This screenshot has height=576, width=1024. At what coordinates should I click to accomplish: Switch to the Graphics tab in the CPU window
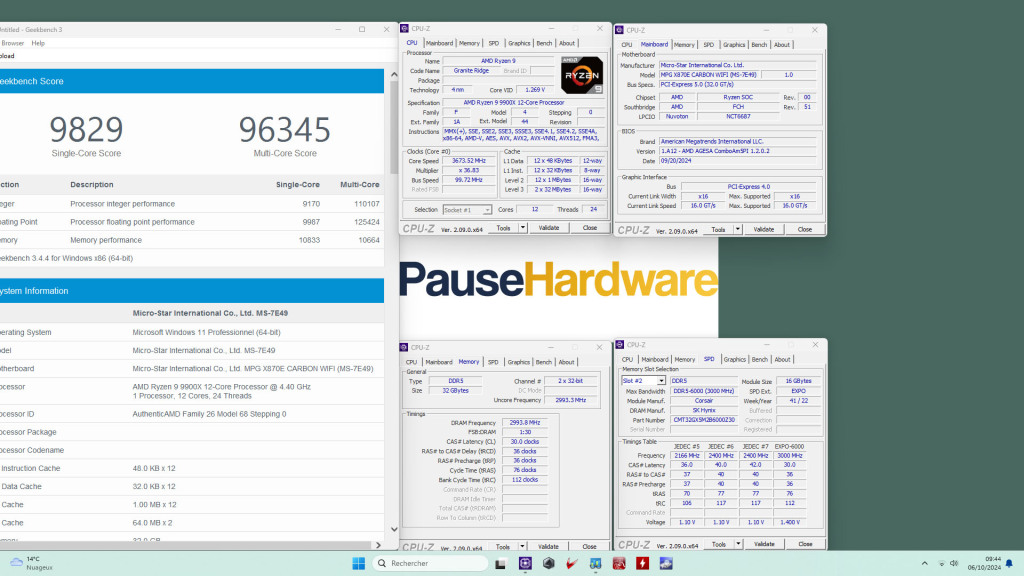point(518,43)
